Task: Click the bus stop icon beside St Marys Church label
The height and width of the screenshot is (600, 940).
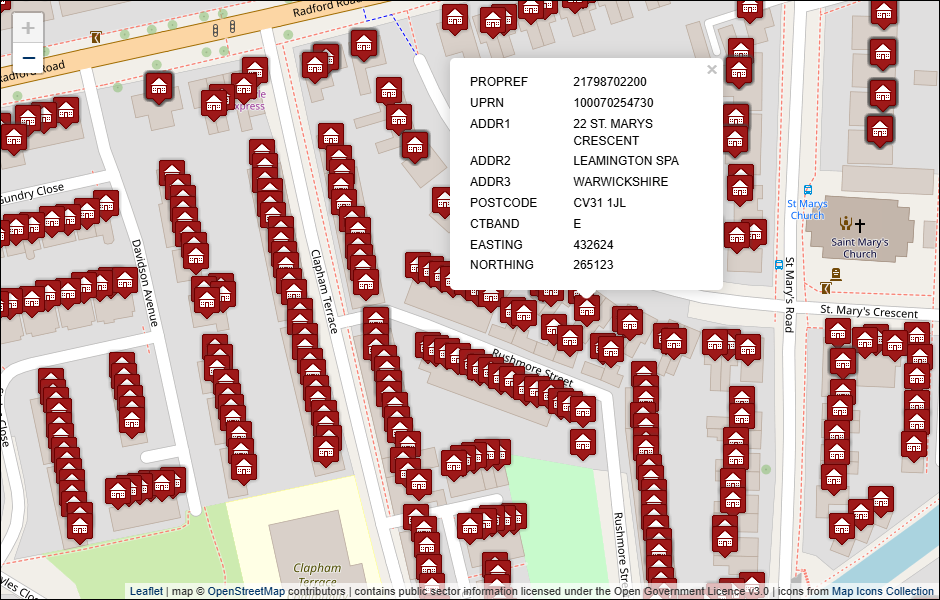Action: [x=808, y=190]
